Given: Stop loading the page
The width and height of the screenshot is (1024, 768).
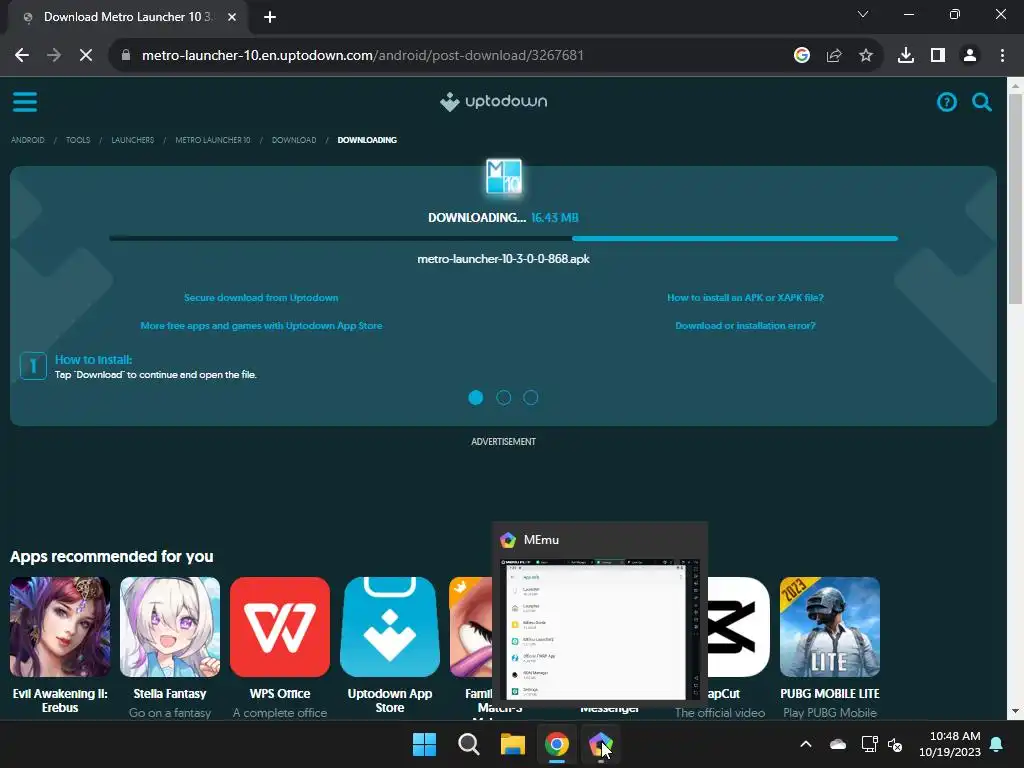Looking at the screenshot, I should [x=86, y=56].
